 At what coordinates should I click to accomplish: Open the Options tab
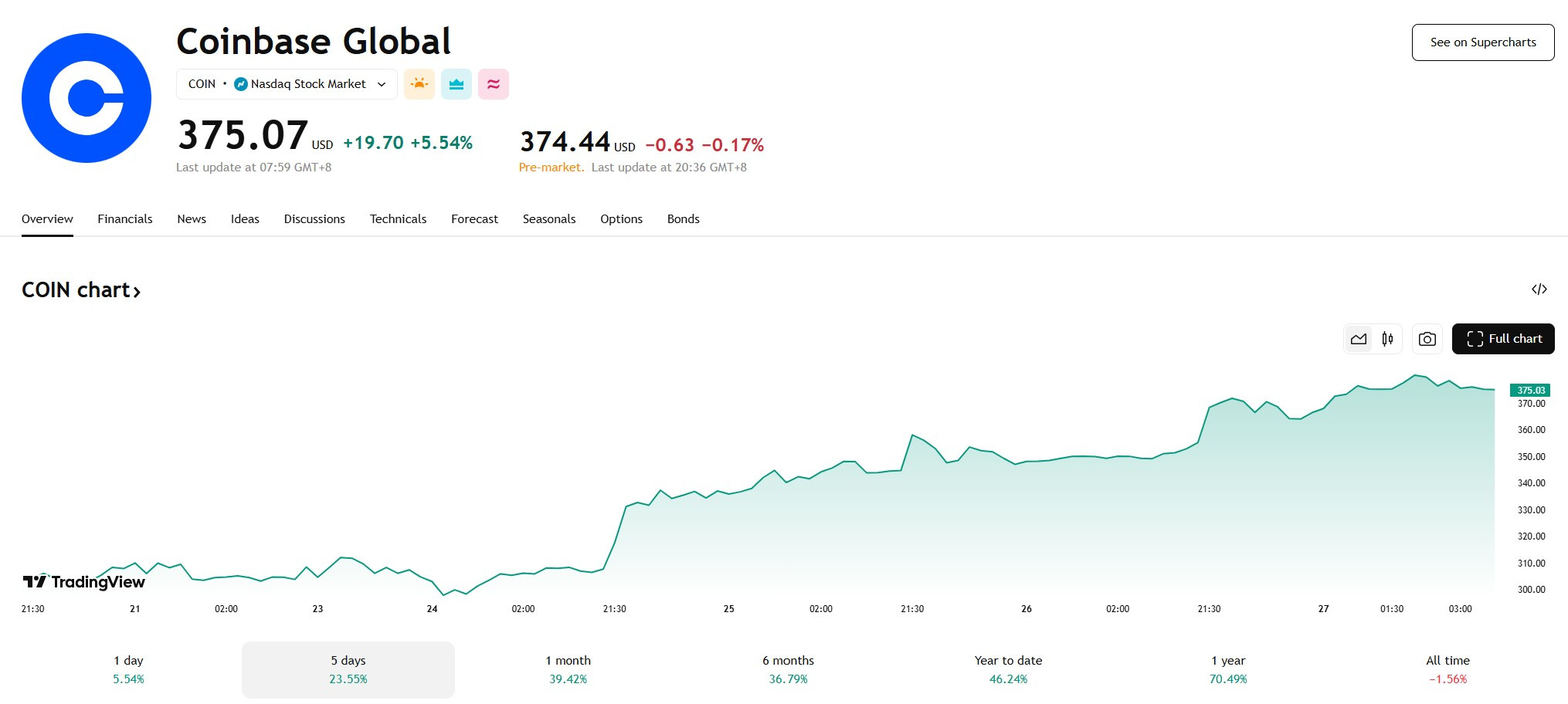tap(621, 219)
